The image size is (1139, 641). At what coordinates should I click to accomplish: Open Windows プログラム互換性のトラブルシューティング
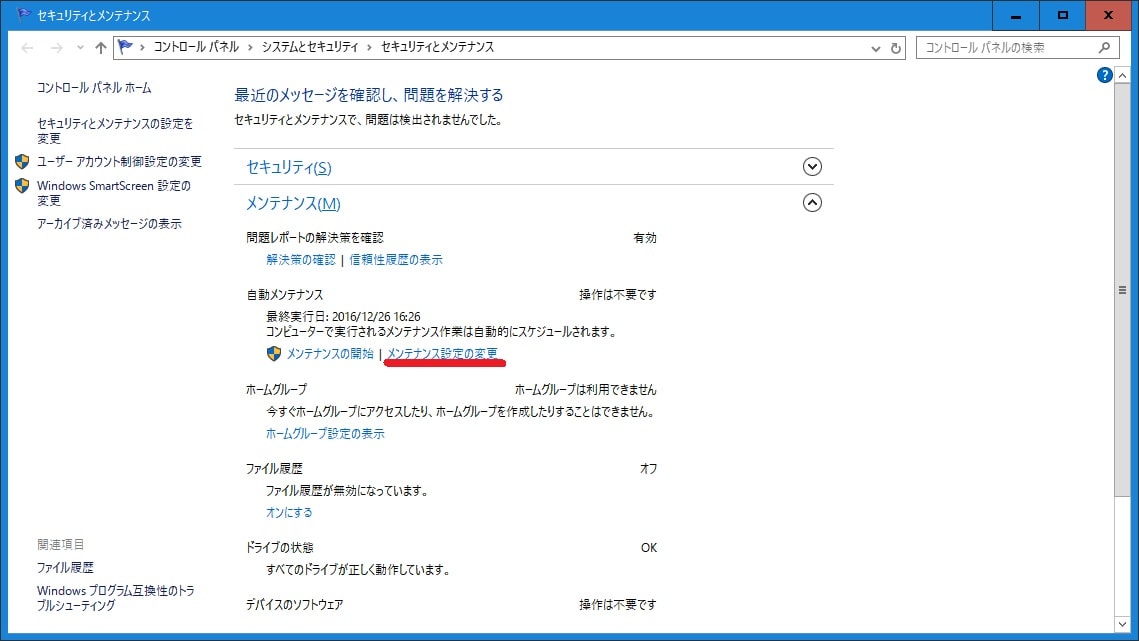click(x=116, y=598)
